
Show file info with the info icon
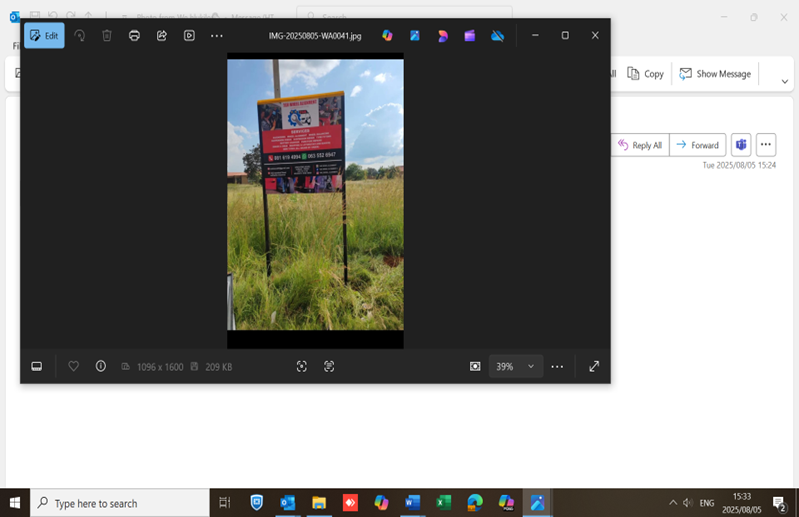[x=101, y=367]
